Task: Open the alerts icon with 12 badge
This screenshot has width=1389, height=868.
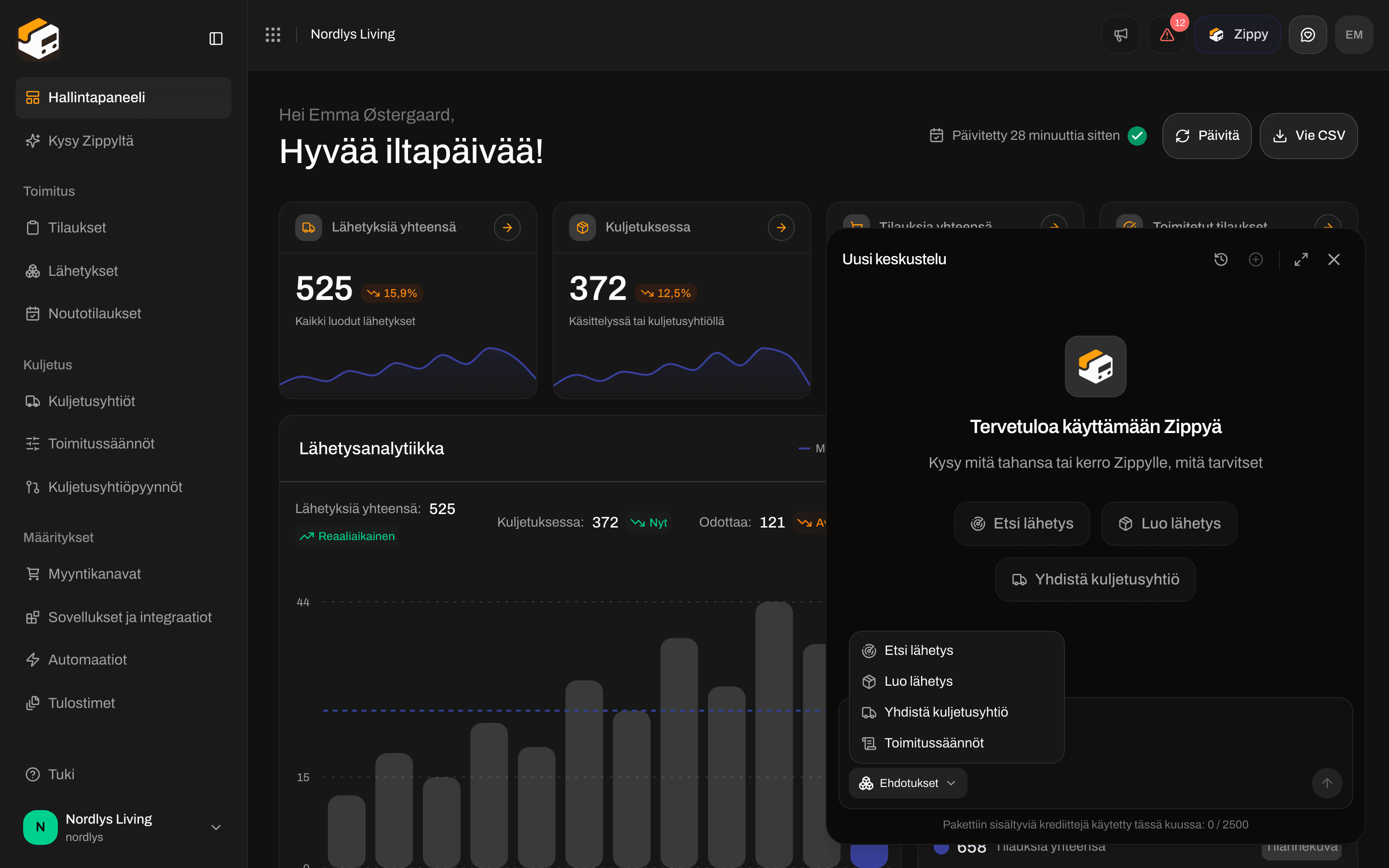Action: coord(1167,34)
